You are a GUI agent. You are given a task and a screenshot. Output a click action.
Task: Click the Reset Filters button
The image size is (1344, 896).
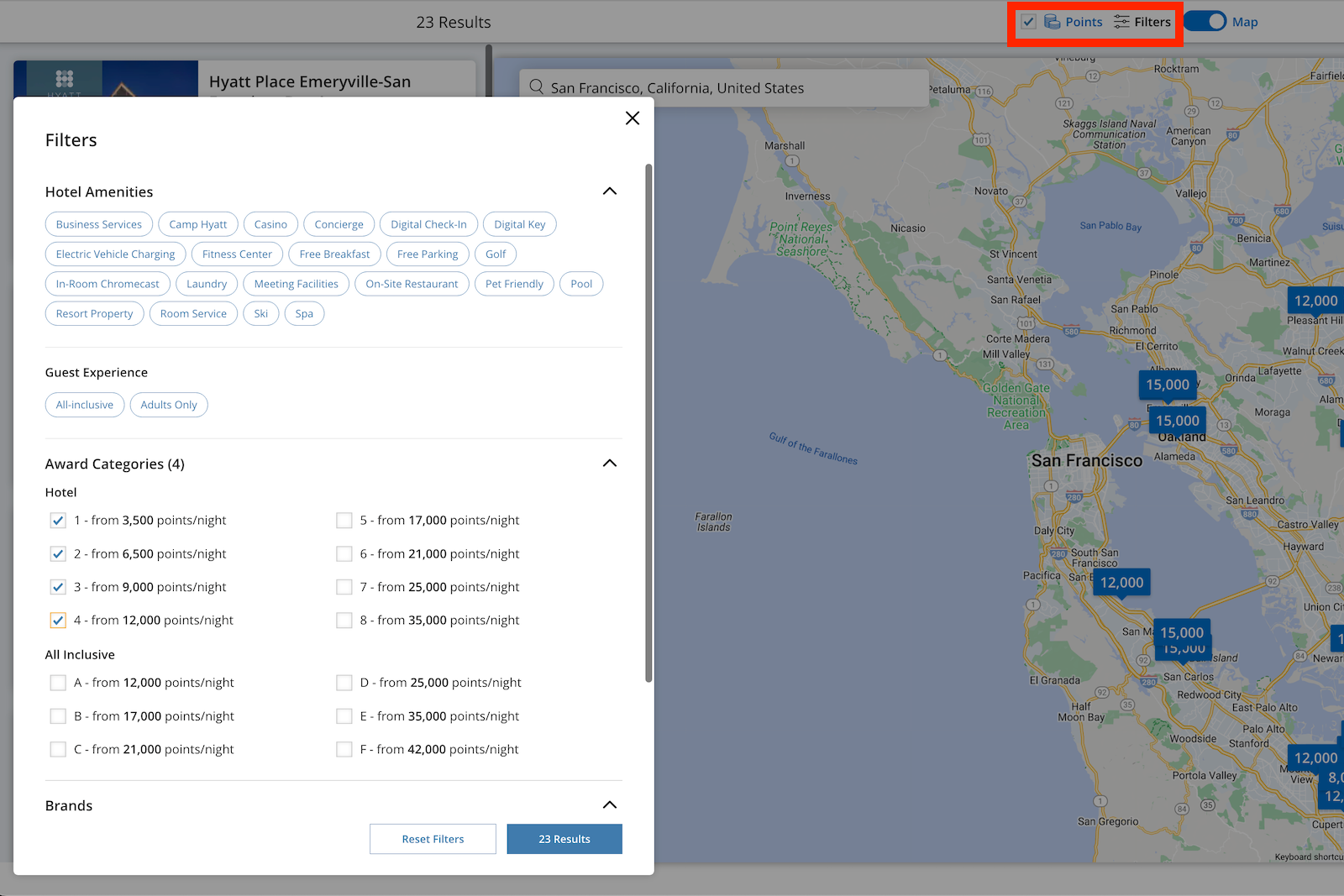432,838
